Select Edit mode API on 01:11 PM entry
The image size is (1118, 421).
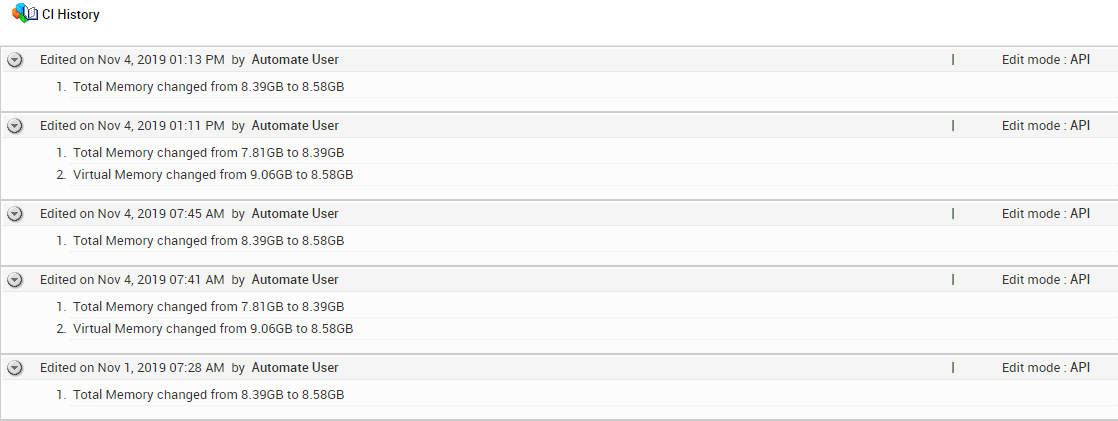1046,126
